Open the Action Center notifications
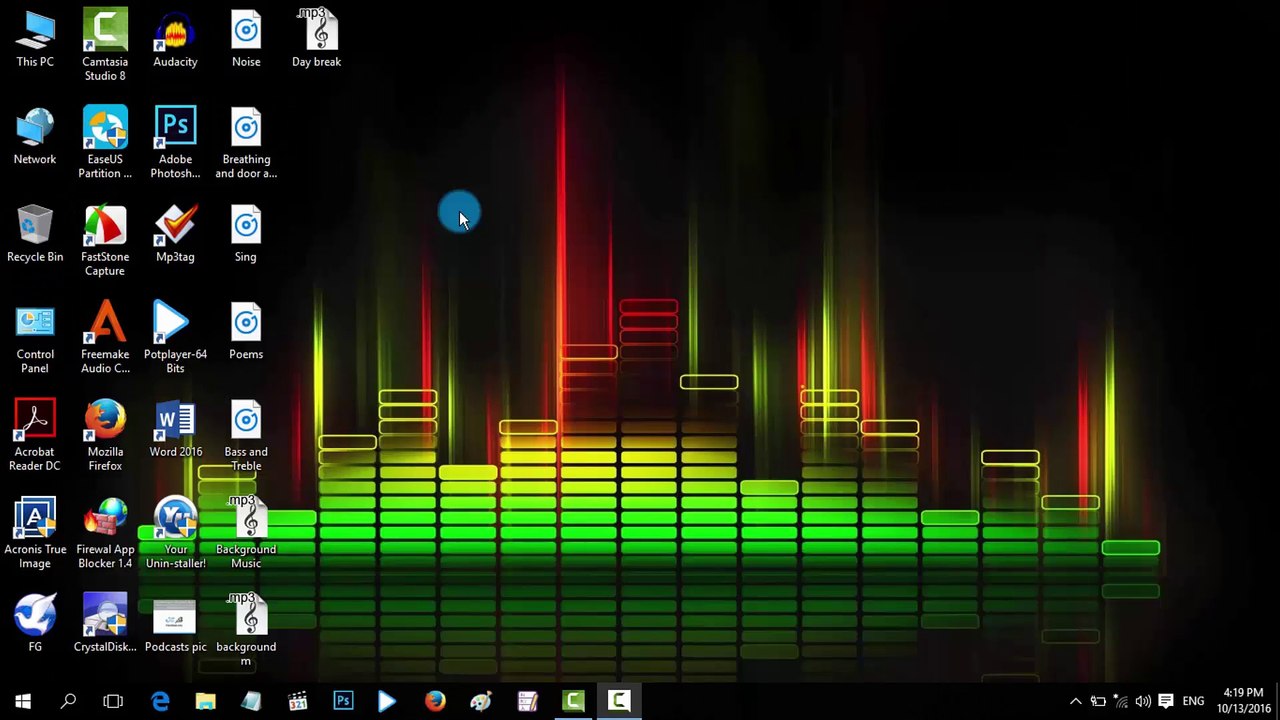The height and width of the screenshot is (720, 1280). point(1166,701)
